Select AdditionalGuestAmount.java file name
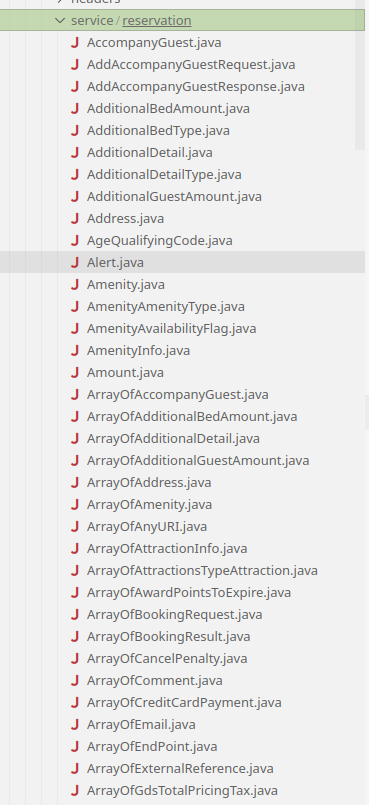 174,197
